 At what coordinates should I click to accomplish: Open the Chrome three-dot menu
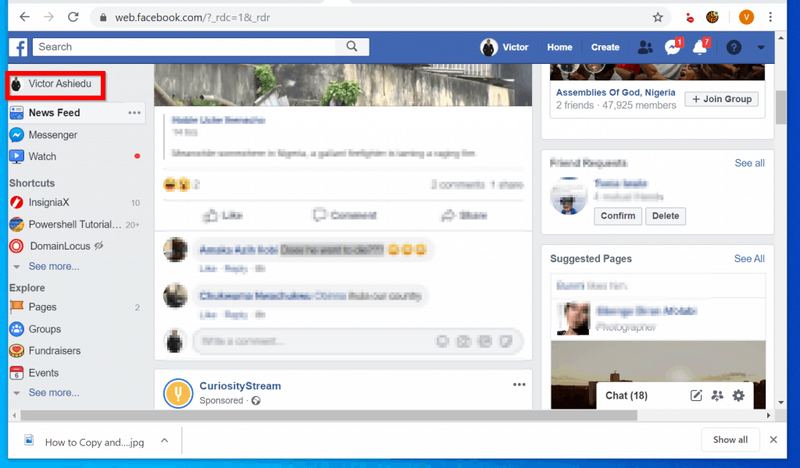tap(770, 17)
